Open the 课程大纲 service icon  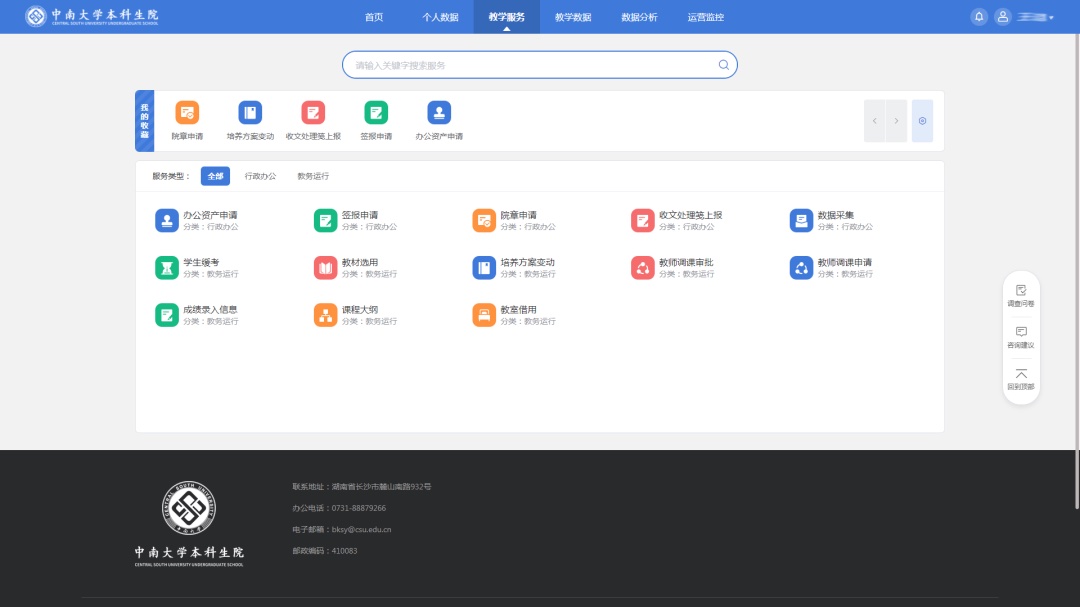tap(325, 315)
